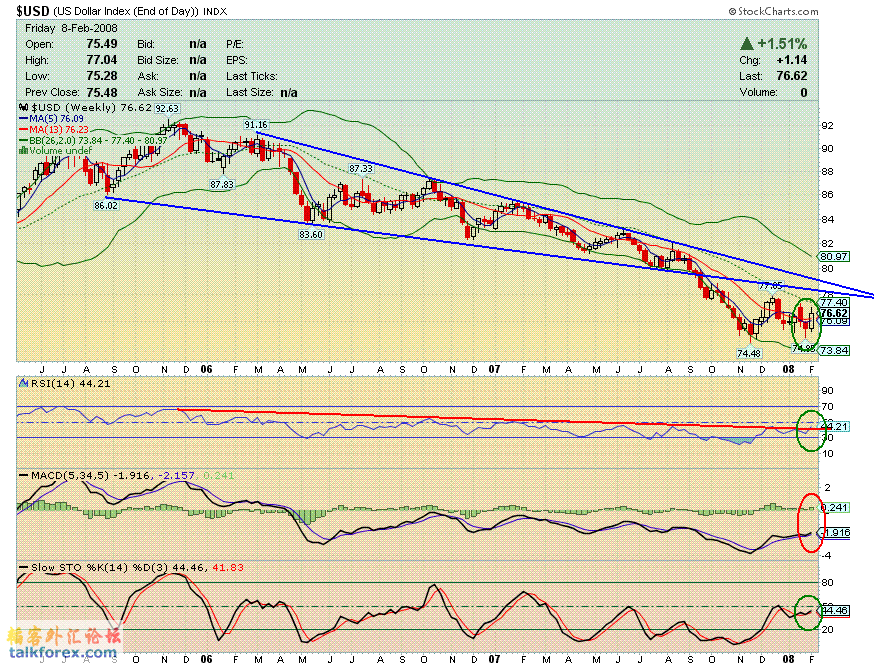Click the RSI line icon in the indicator header
The image size is (874, 668).
click(x=23, y=383)
